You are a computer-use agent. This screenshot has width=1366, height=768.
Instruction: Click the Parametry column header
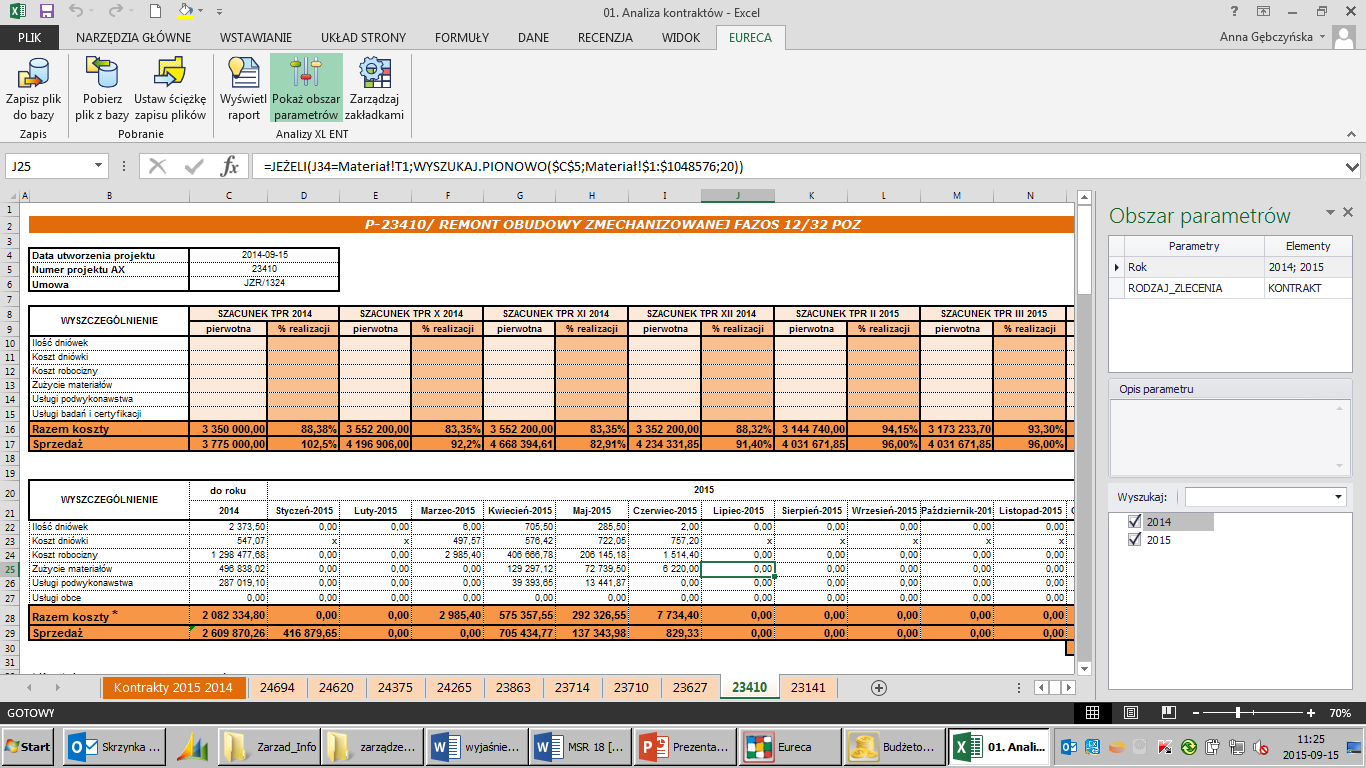click(1194, 246)
